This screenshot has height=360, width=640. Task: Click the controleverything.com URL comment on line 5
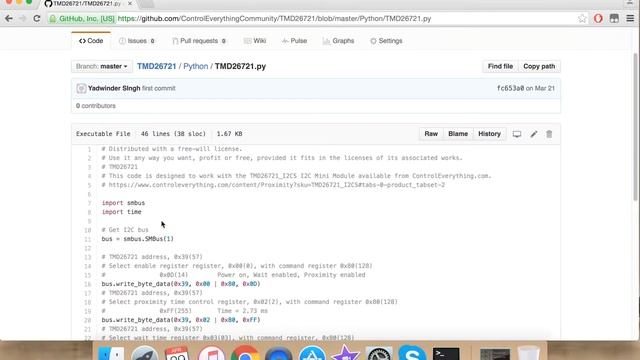coord(273,185)
